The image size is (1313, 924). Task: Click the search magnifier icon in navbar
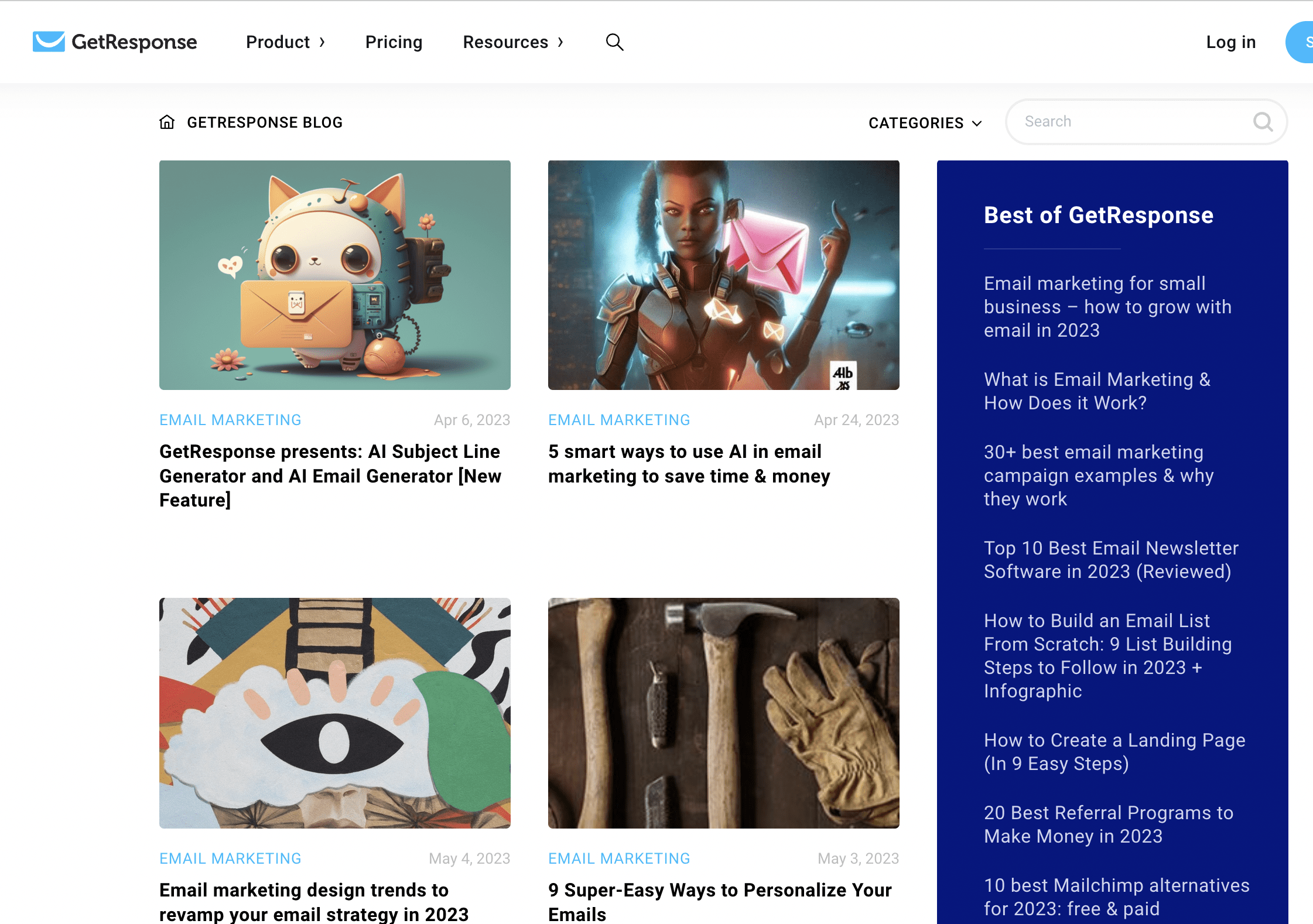(614, 42)
